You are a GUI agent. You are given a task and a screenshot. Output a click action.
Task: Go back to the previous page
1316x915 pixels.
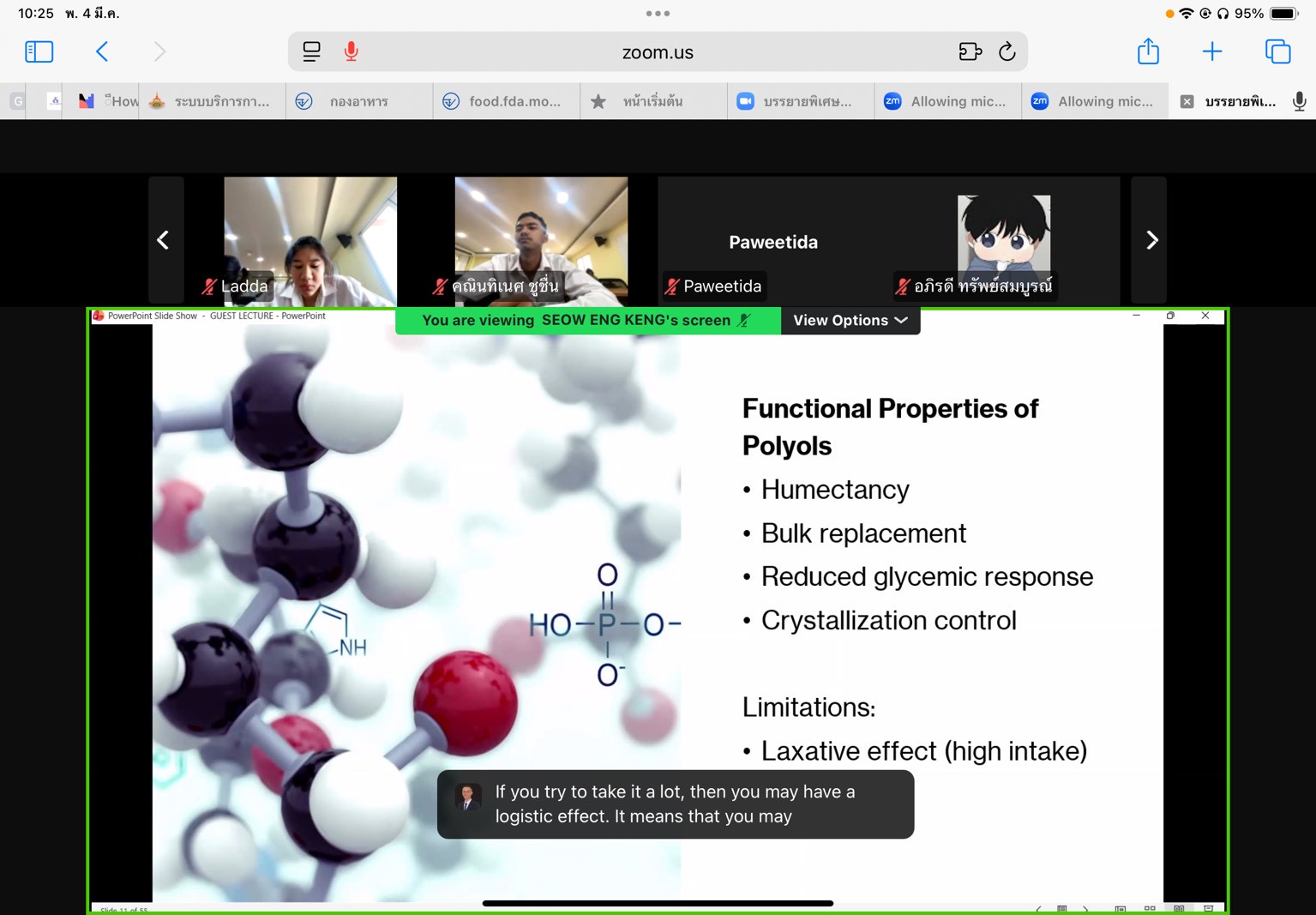pos(102,52)
